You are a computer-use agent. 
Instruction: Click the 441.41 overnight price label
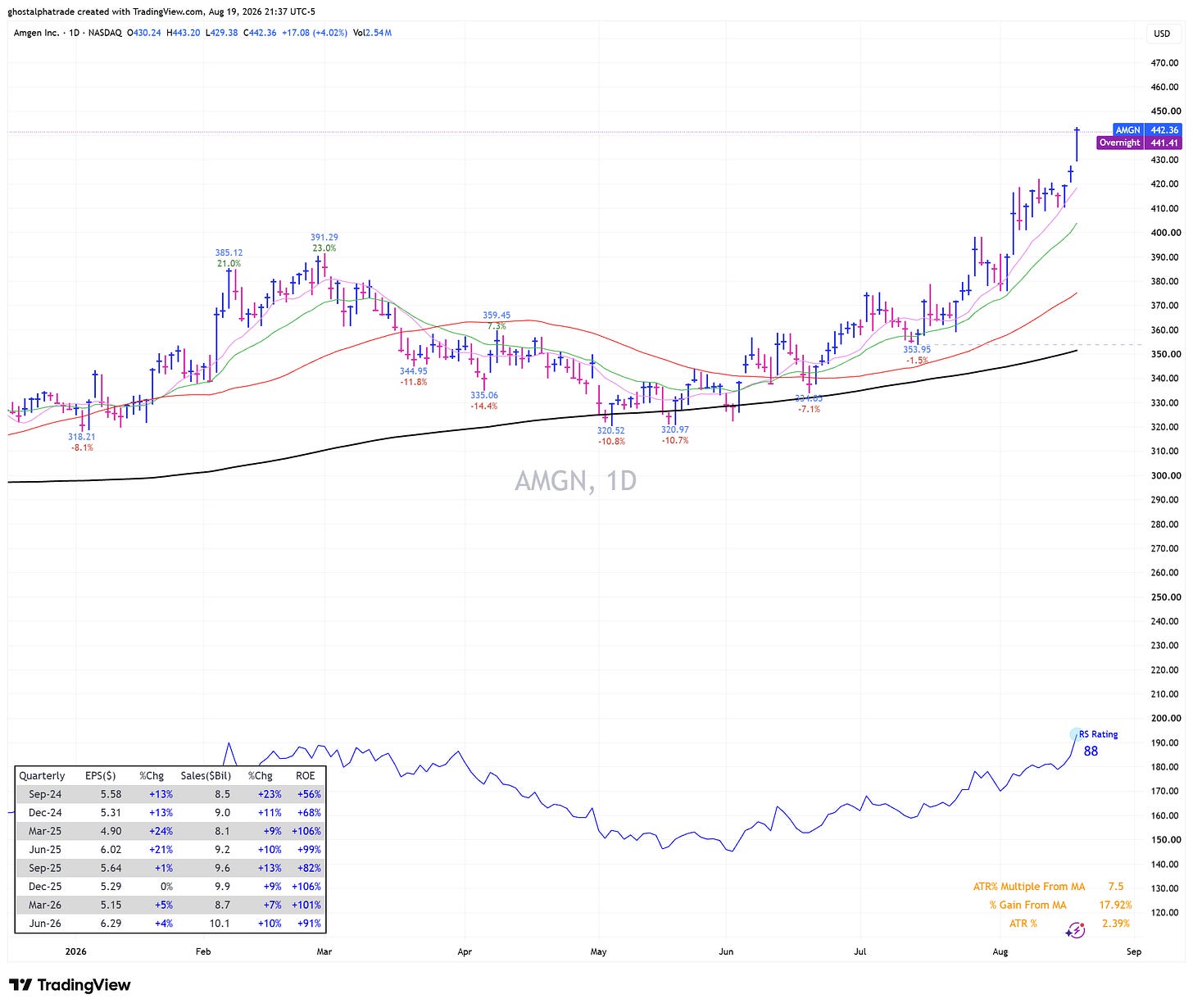[x=1164, y=143]
